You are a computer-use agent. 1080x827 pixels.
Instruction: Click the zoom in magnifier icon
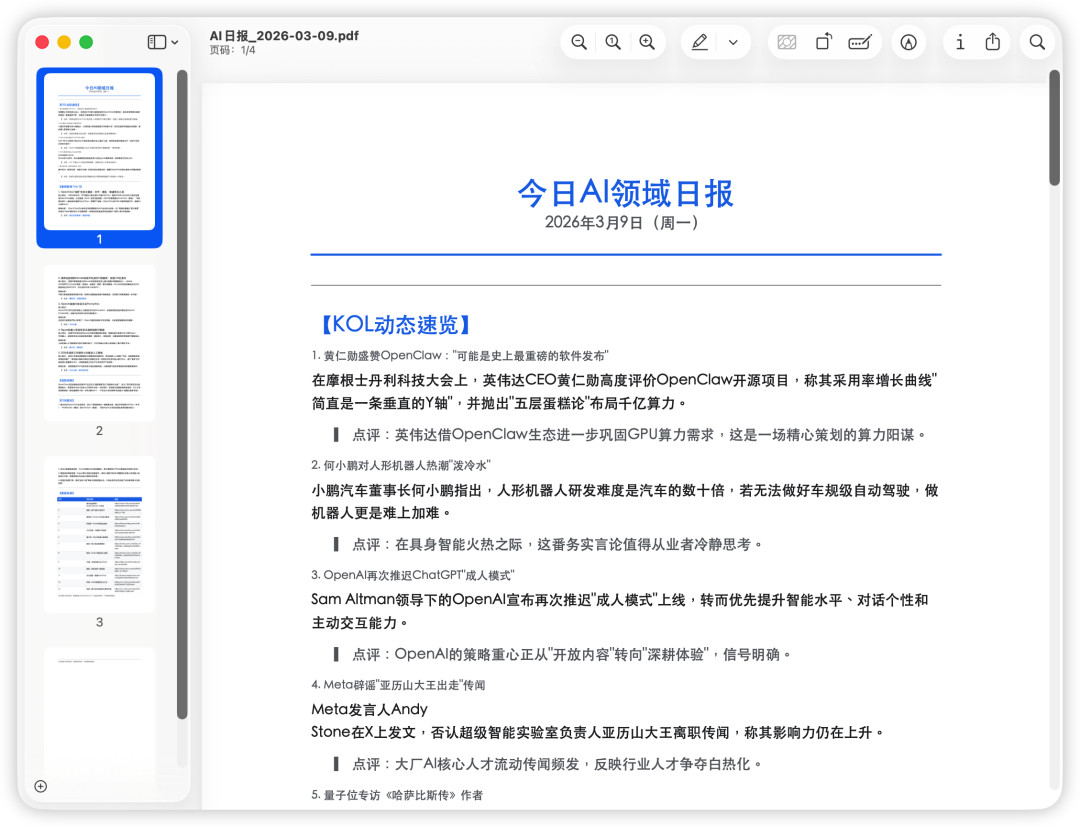pos(647,42)
